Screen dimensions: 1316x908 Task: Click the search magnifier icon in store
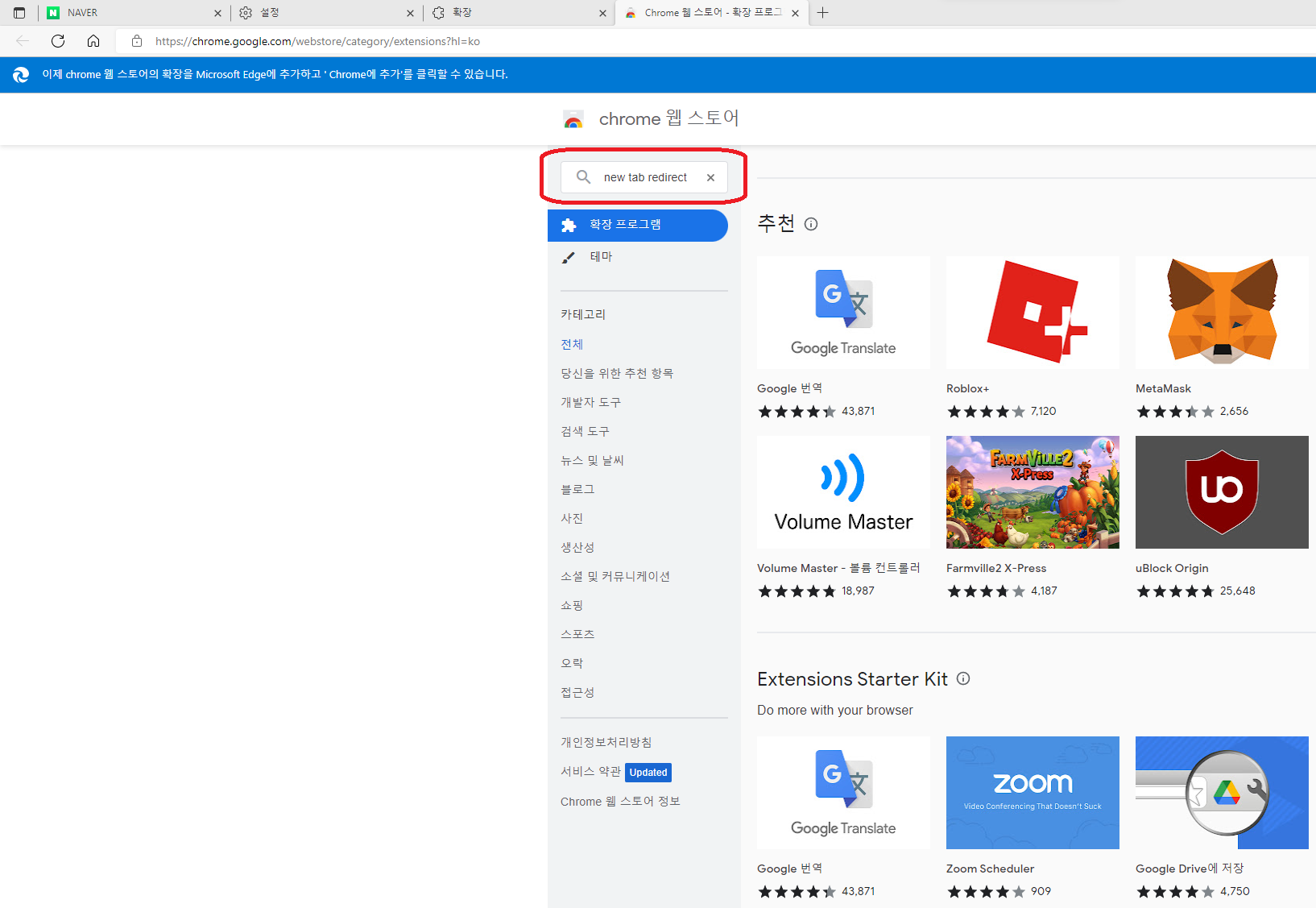coord(583,176)
